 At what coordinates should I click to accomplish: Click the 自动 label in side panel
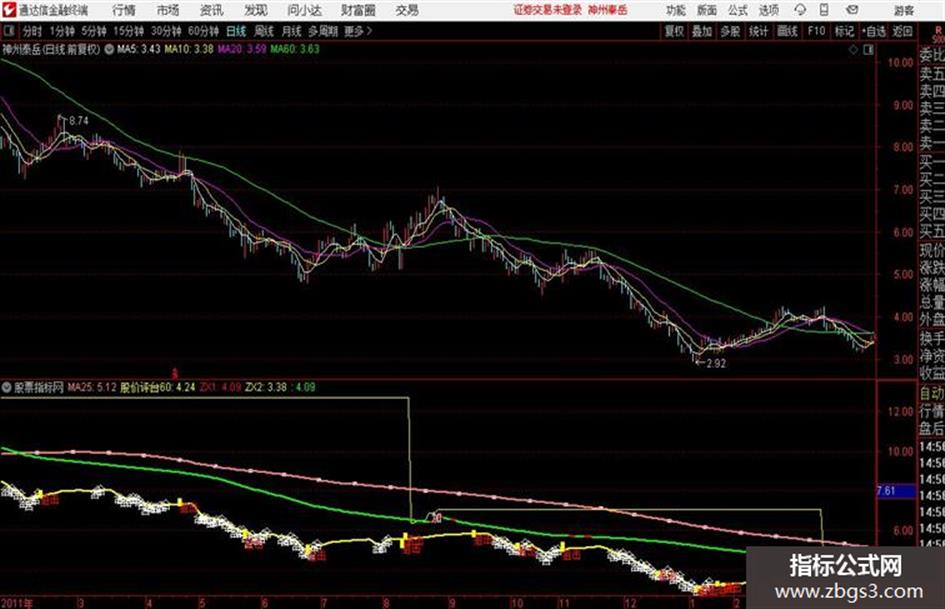pos(932,394)
